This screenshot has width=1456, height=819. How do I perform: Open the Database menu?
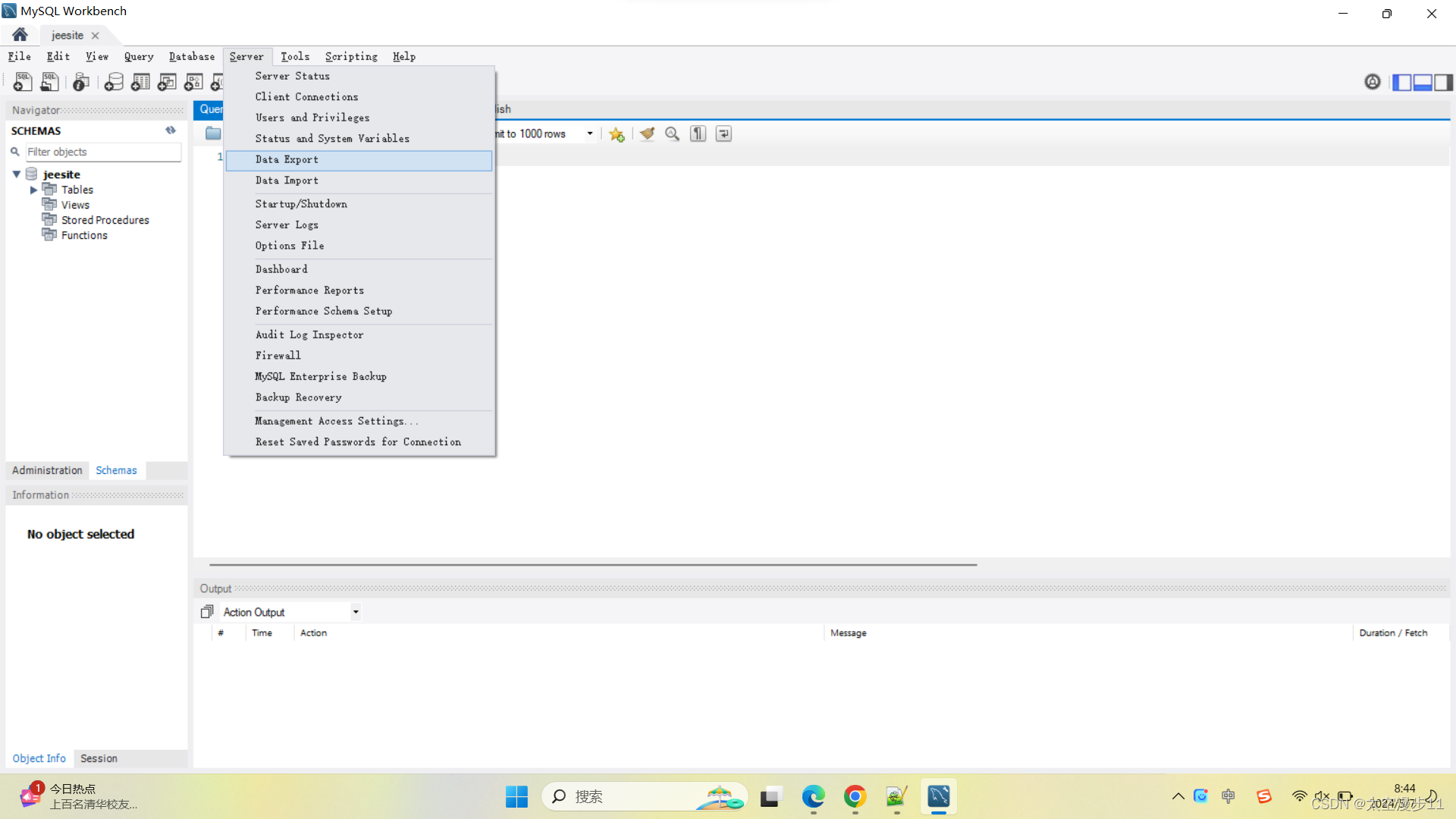pyautogui.click(x=192, y=56)
